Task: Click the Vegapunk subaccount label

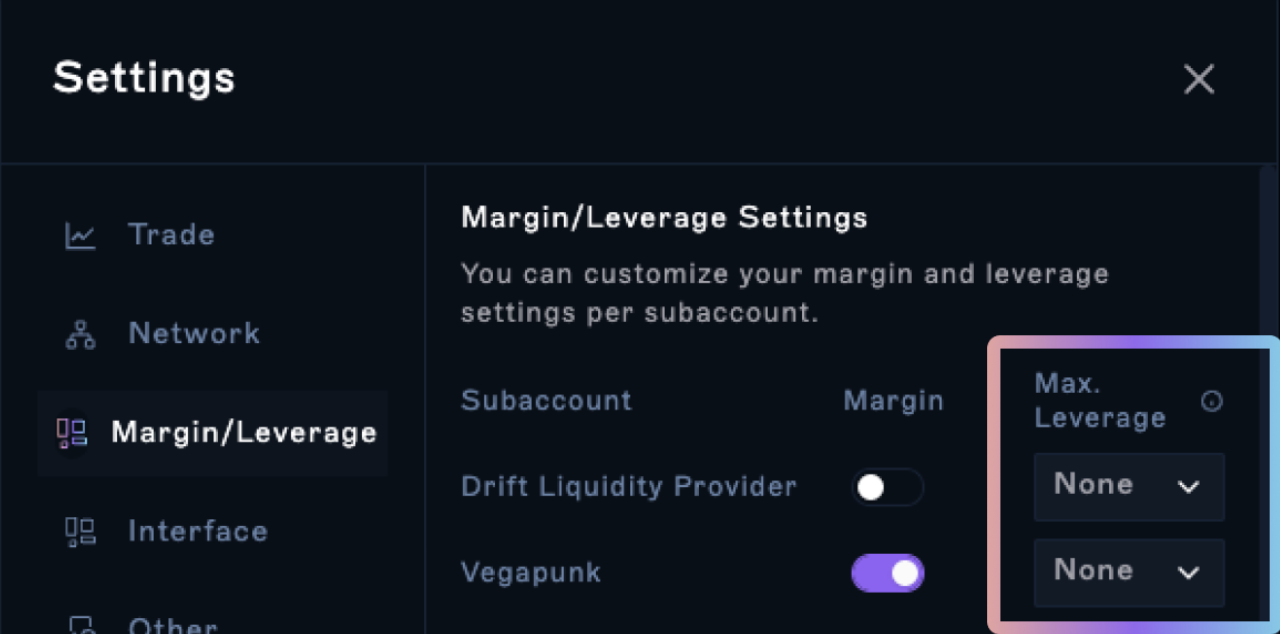Action: pyautogui.click(x=531, y=573)
